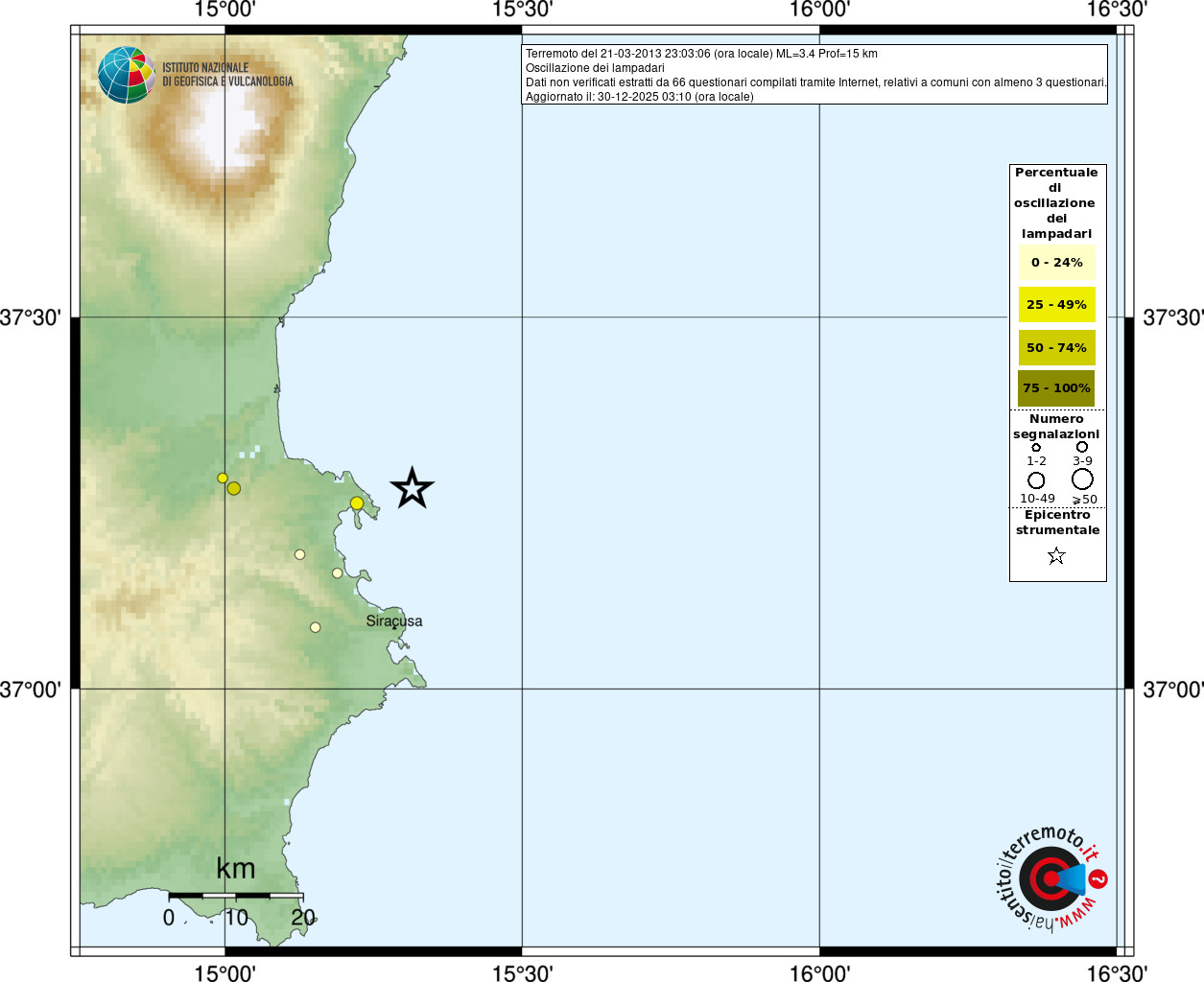Image resolution: width=1204 pixels, height=982 pixels.
Task: Click the epicenter star on the map
Action: [413, 489]
